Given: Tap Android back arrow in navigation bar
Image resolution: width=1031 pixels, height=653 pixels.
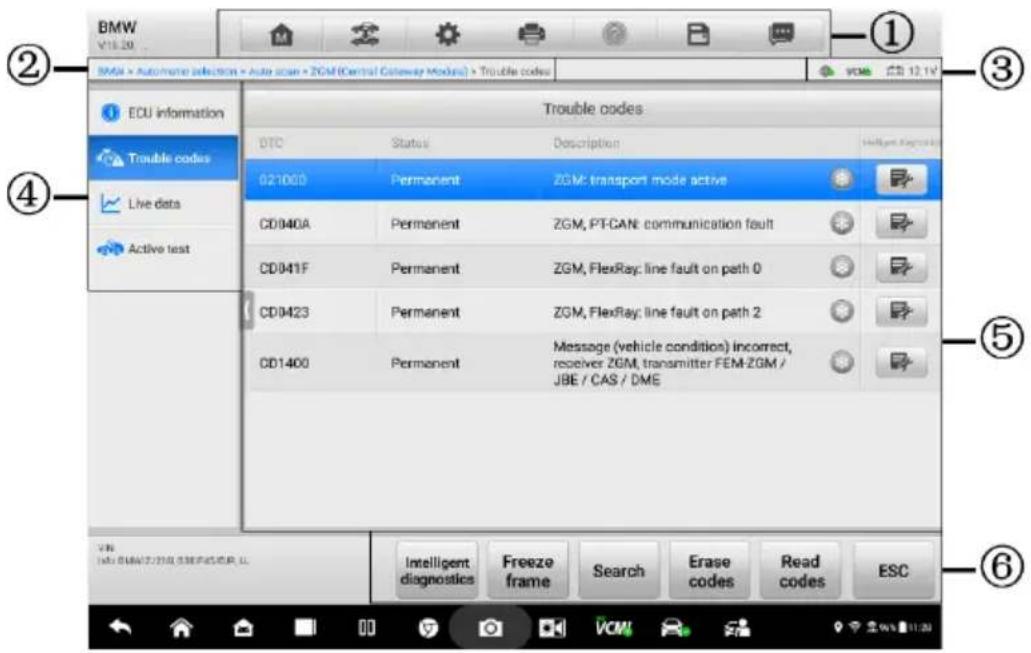Looking at the screenshot, I should coord(120,628).
